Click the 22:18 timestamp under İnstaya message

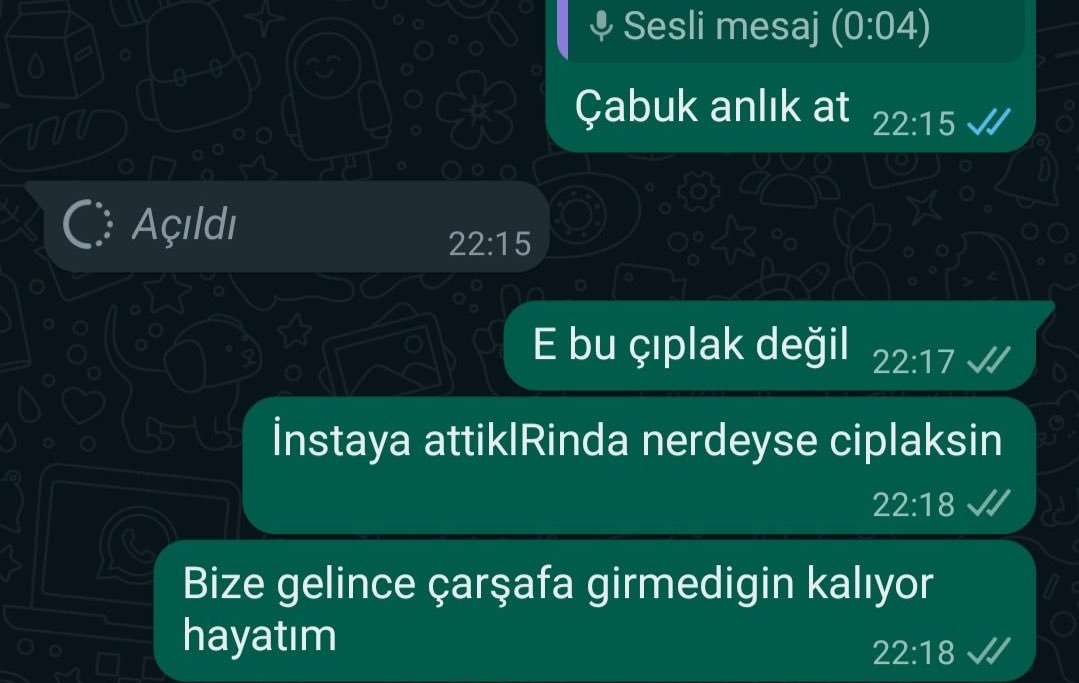(914, 504)
